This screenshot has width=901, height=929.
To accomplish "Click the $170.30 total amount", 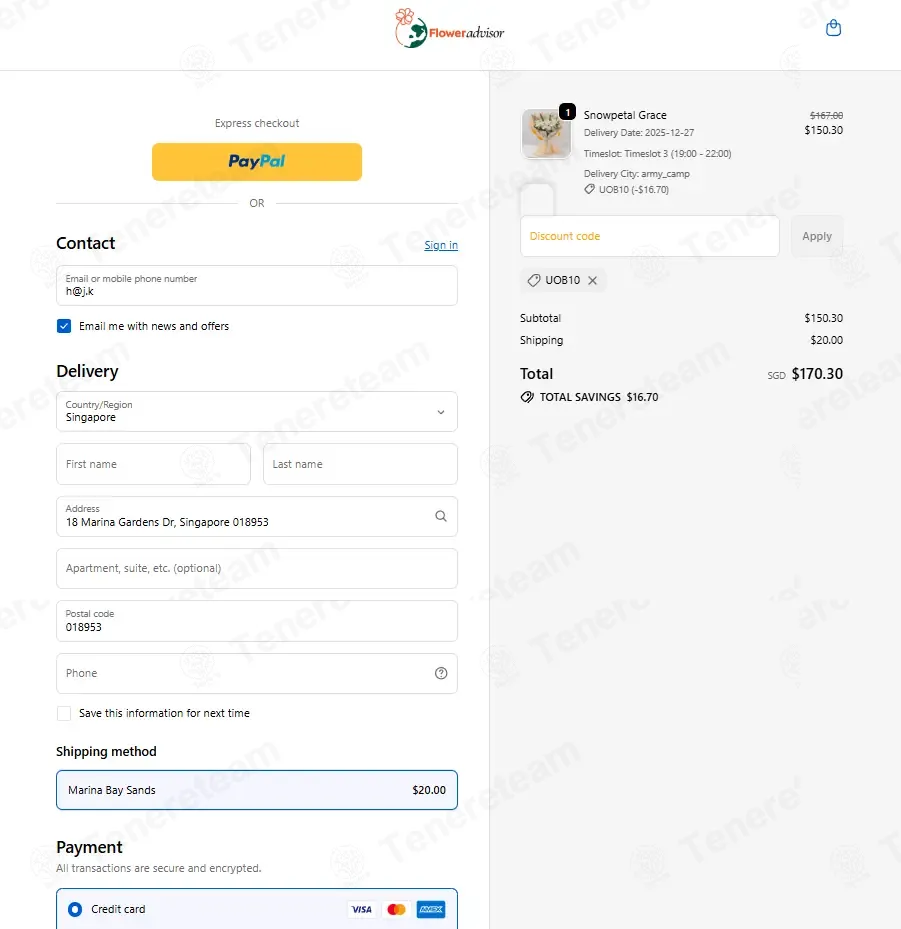I will click(817, 374).
